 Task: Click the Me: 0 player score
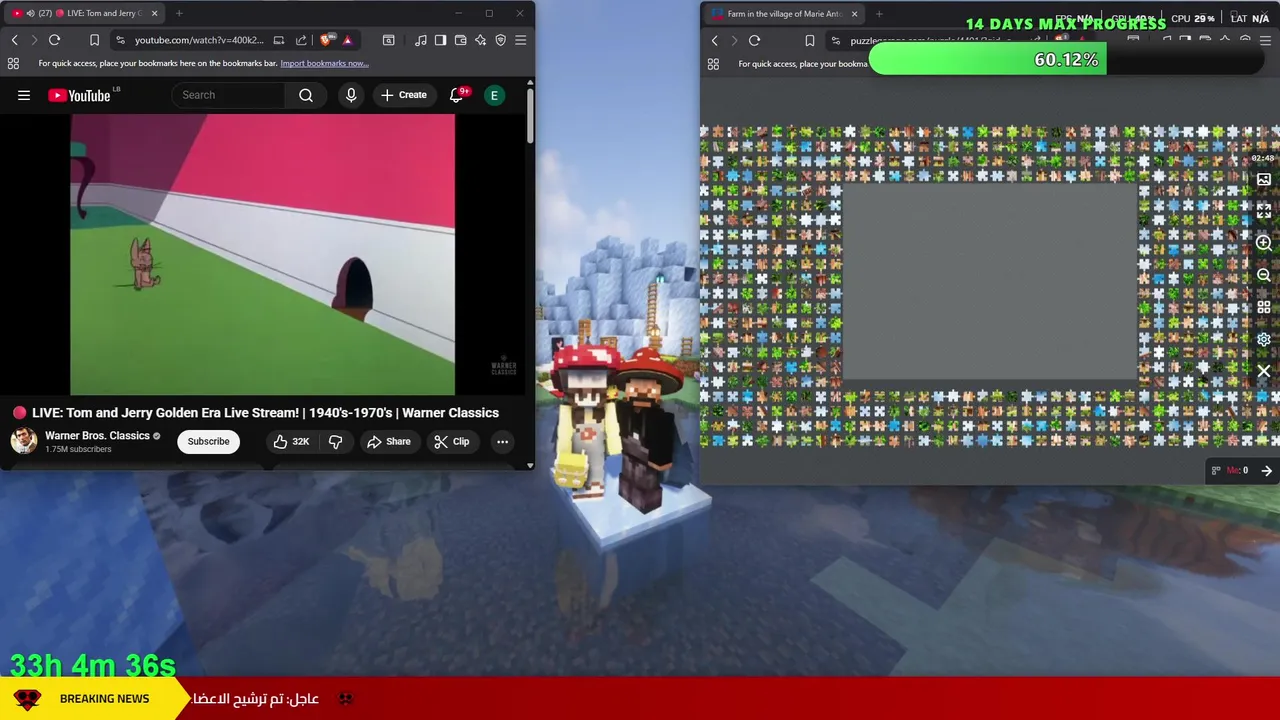pos(1237,470)
